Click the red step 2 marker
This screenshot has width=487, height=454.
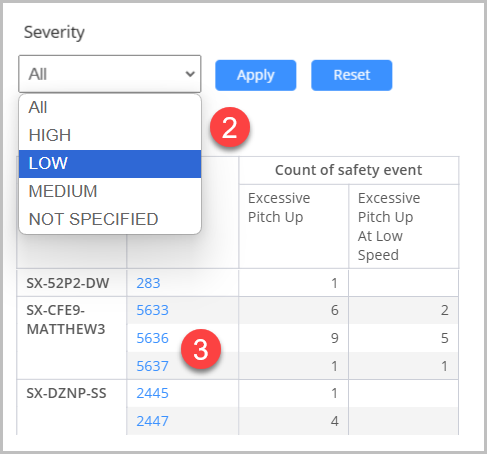tap(230, 127)
